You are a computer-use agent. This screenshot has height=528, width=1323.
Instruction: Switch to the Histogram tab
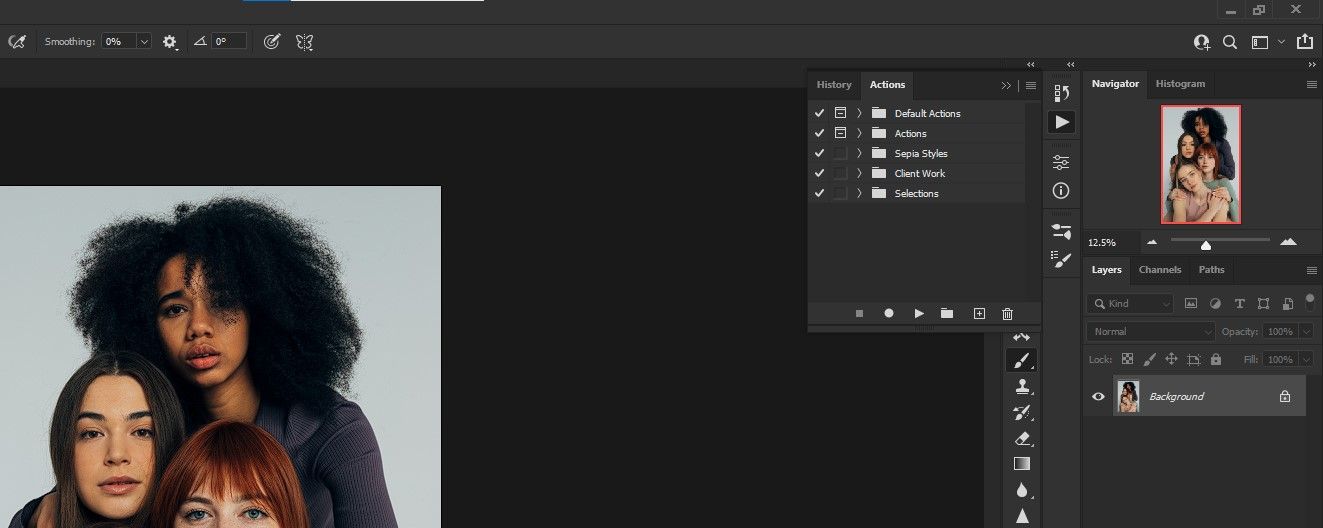pos(1181,84)
